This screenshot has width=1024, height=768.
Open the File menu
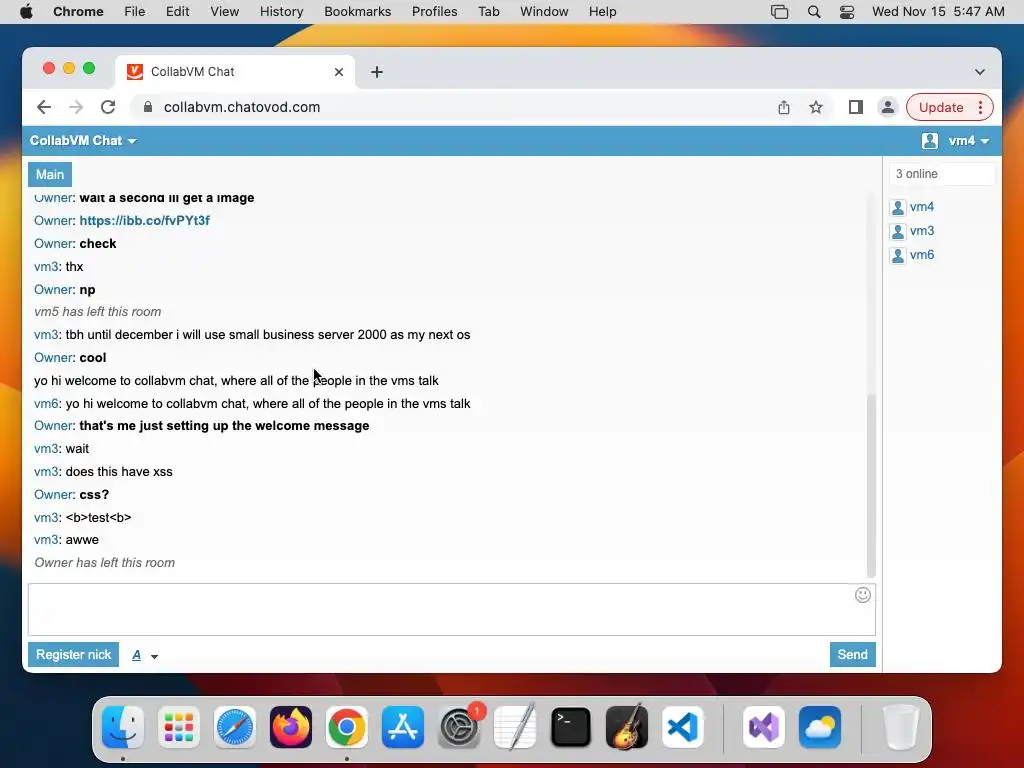click(135, 12)
